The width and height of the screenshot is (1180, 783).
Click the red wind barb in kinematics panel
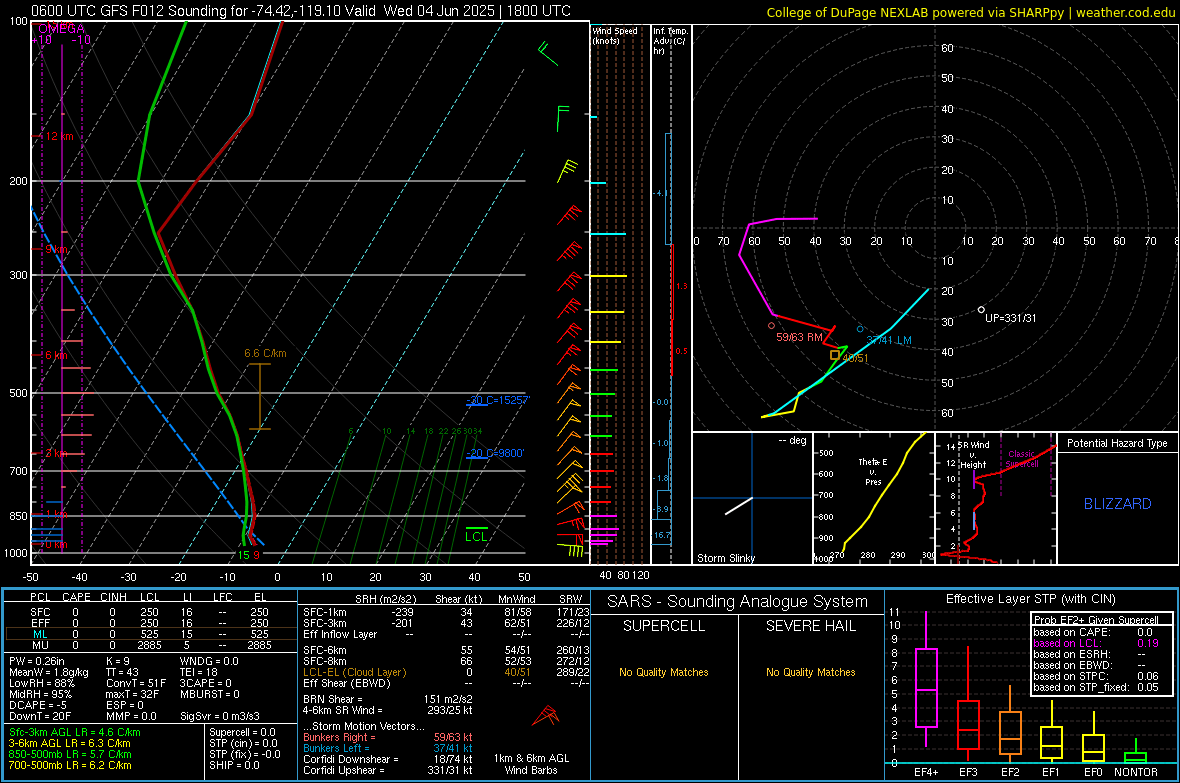[546, 715]
